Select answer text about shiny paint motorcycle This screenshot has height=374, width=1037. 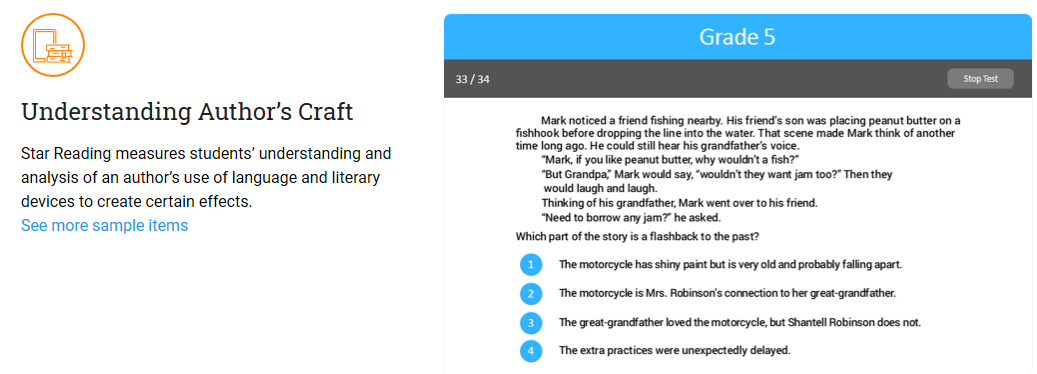731,264
